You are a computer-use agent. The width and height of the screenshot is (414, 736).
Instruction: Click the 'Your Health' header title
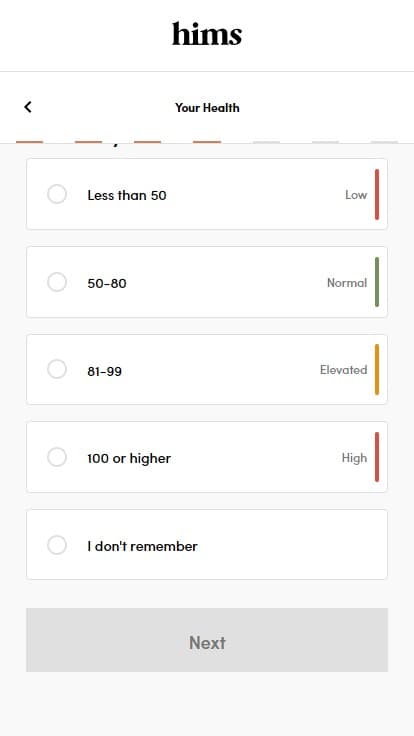(207, 107)
